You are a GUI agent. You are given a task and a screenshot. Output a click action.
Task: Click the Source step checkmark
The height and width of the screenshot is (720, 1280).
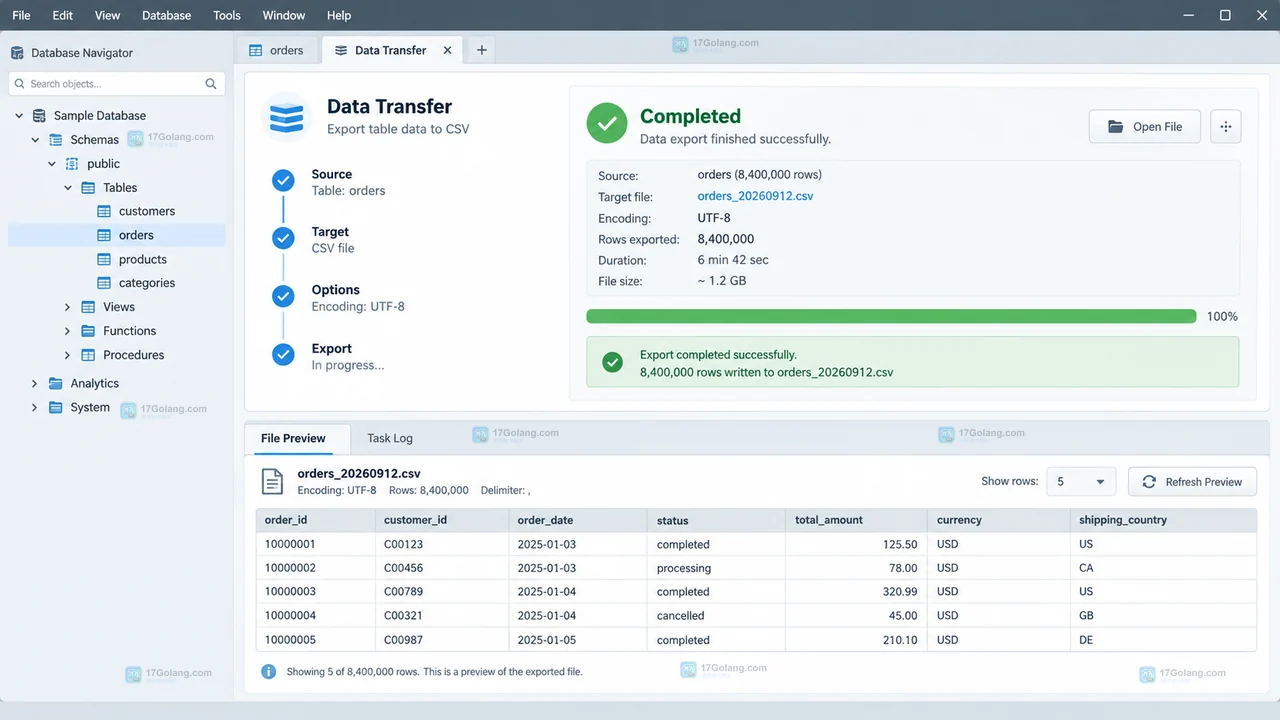click(x=283, y=181)
